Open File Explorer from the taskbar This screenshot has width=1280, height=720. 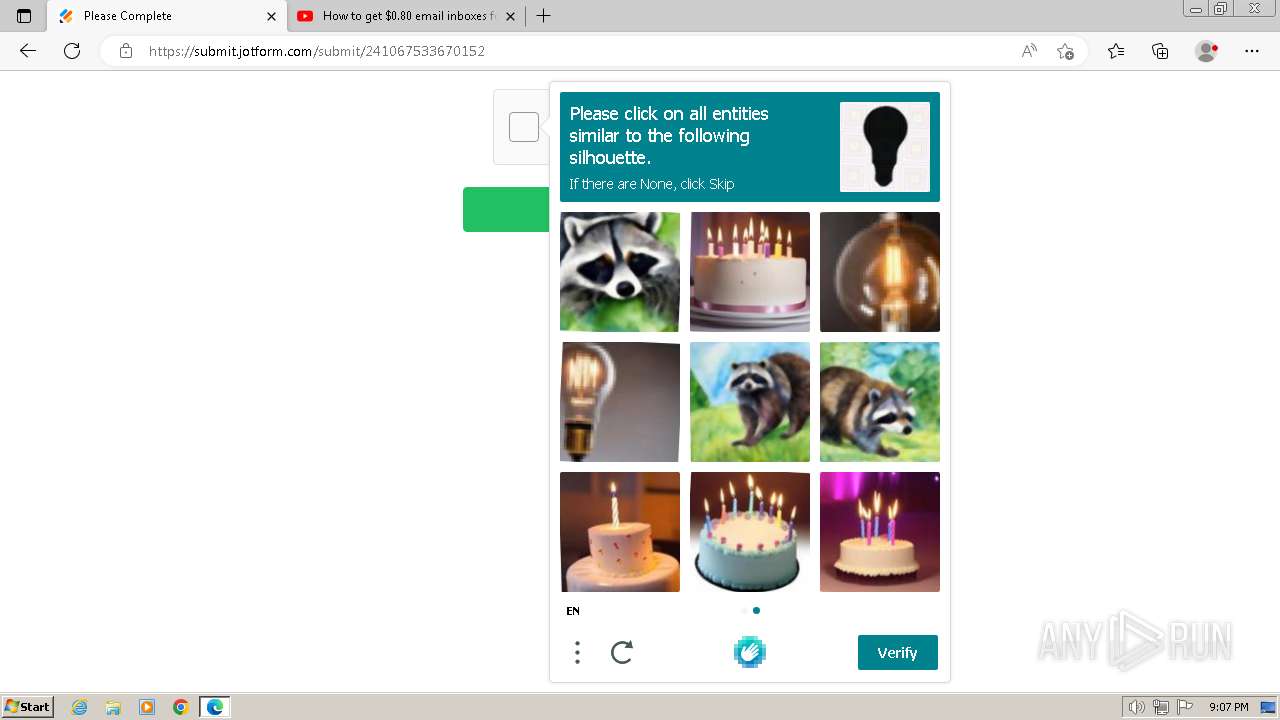click(x=113, y=707)
